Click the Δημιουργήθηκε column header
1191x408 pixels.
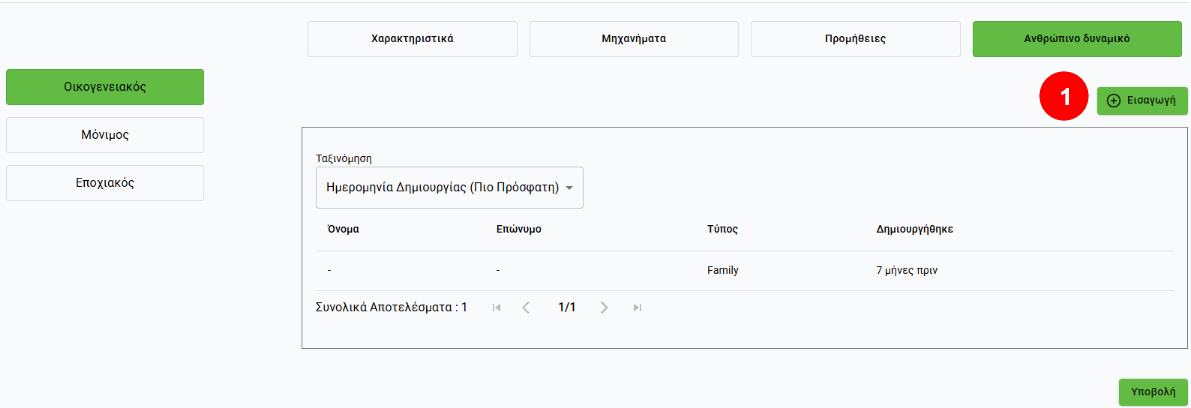coord(914,229)
